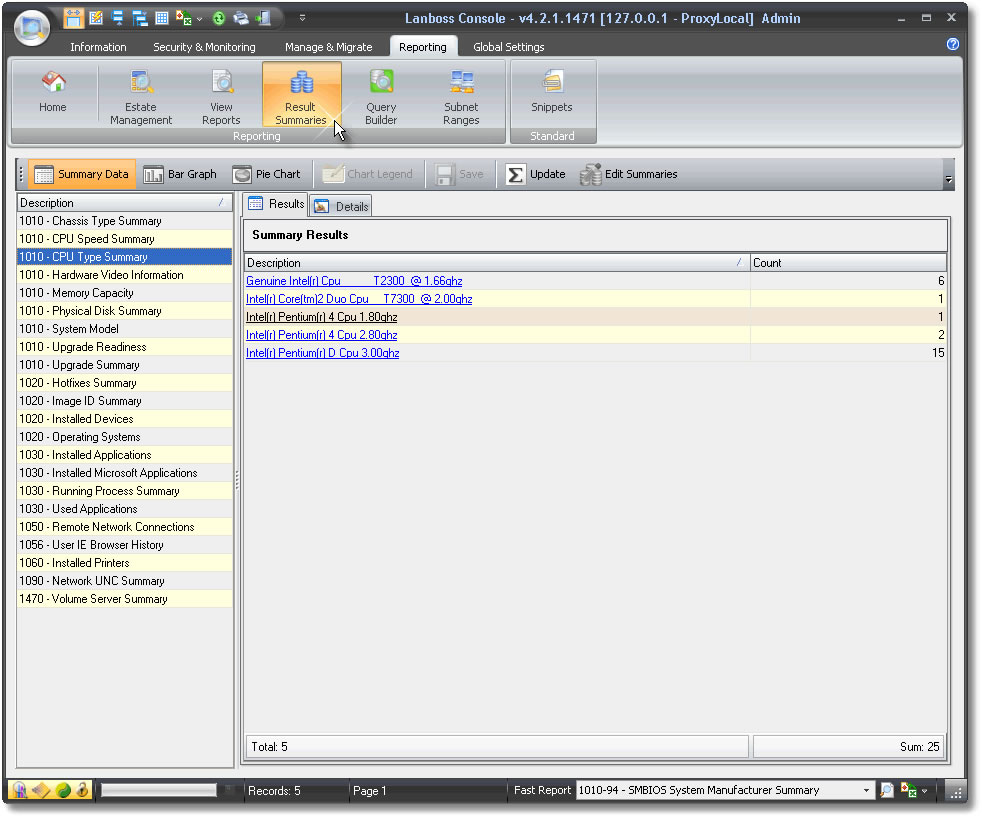Click the blue help question mark icon
This screenshot has width=982, height=818.
953,44
